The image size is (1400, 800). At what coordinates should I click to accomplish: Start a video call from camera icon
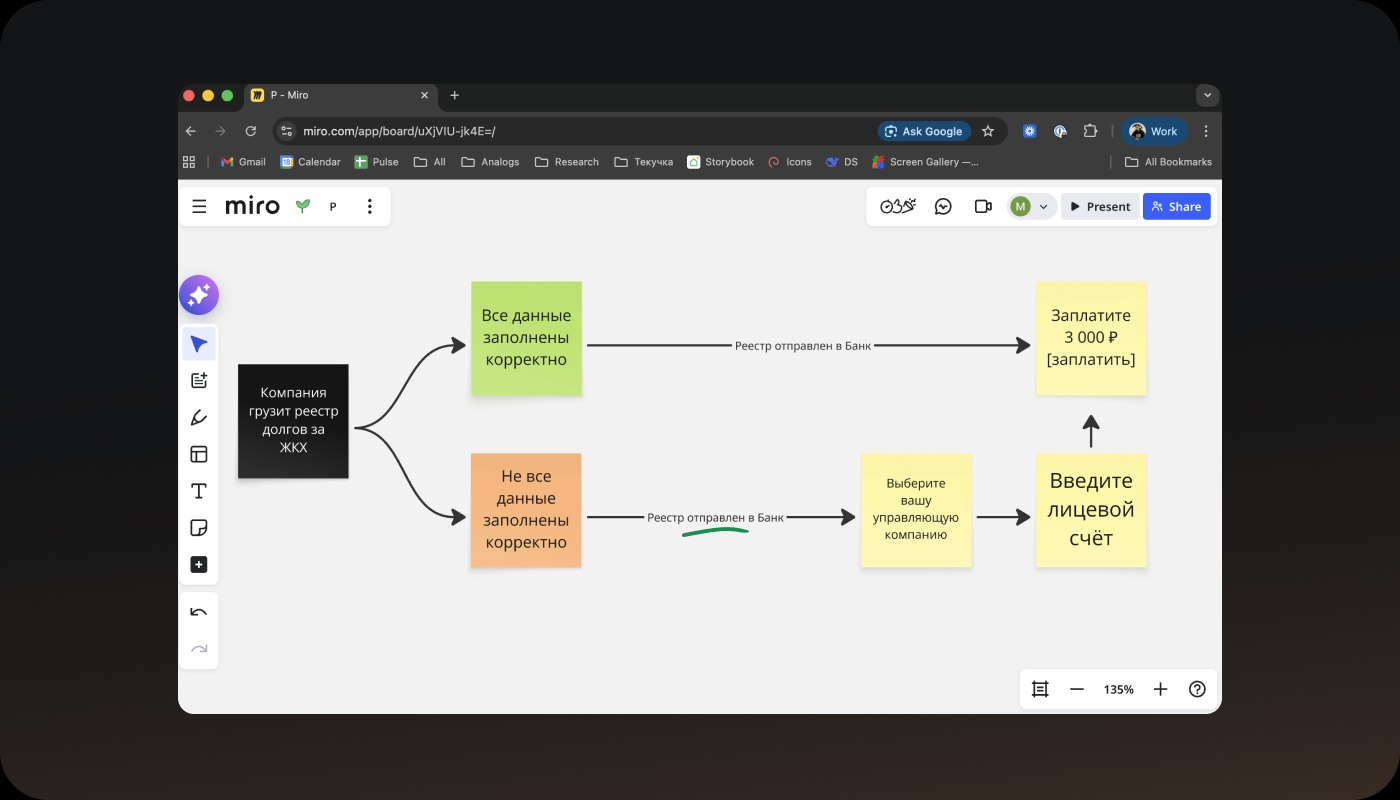(x=983, y=207)
